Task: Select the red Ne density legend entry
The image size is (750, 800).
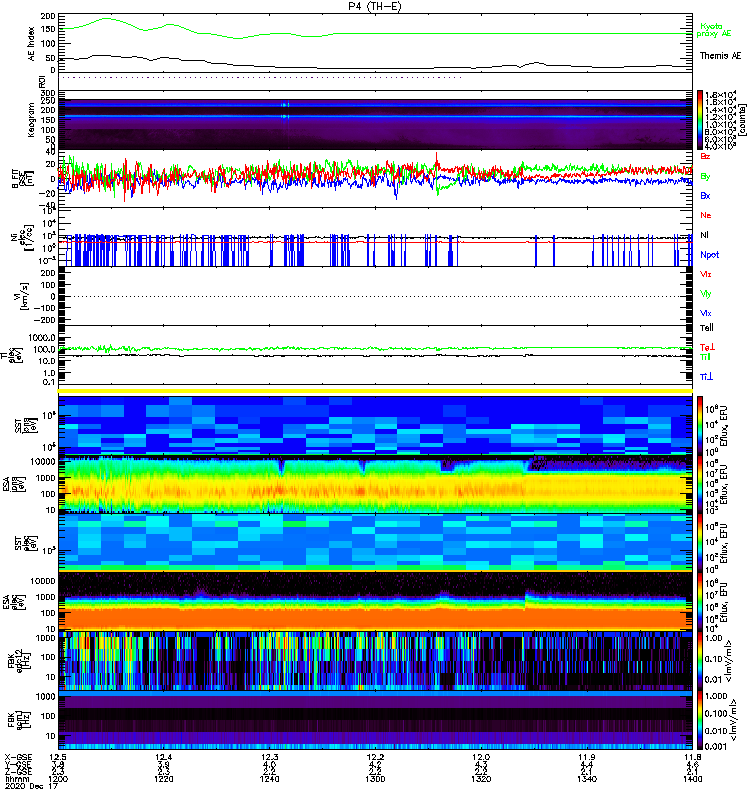Action: click(x=706, y=216)
